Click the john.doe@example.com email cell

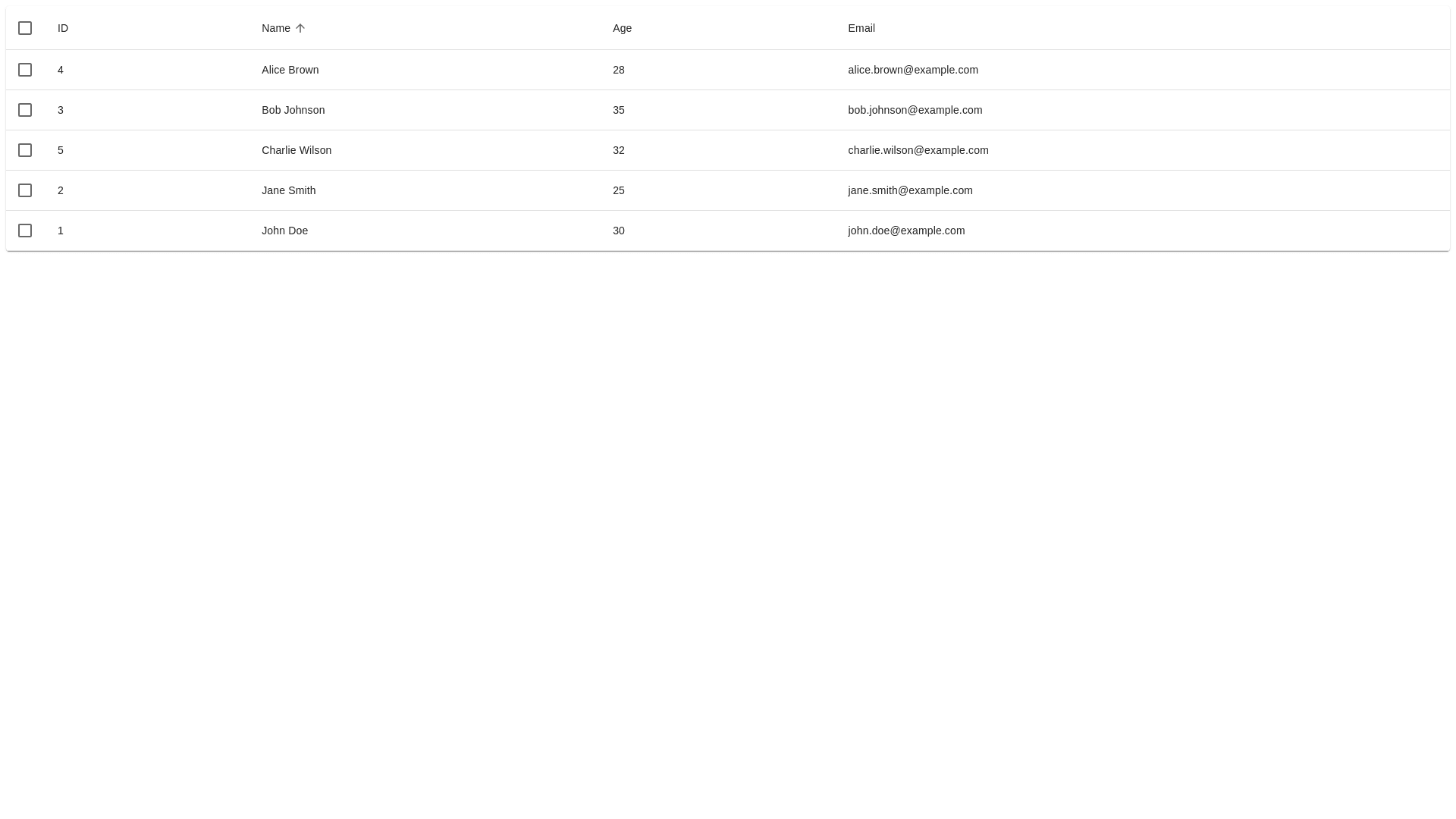click(906, 231)
